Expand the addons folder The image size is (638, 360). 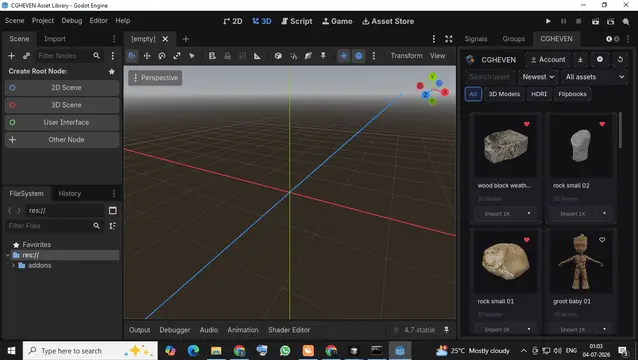tap(13, 266)
